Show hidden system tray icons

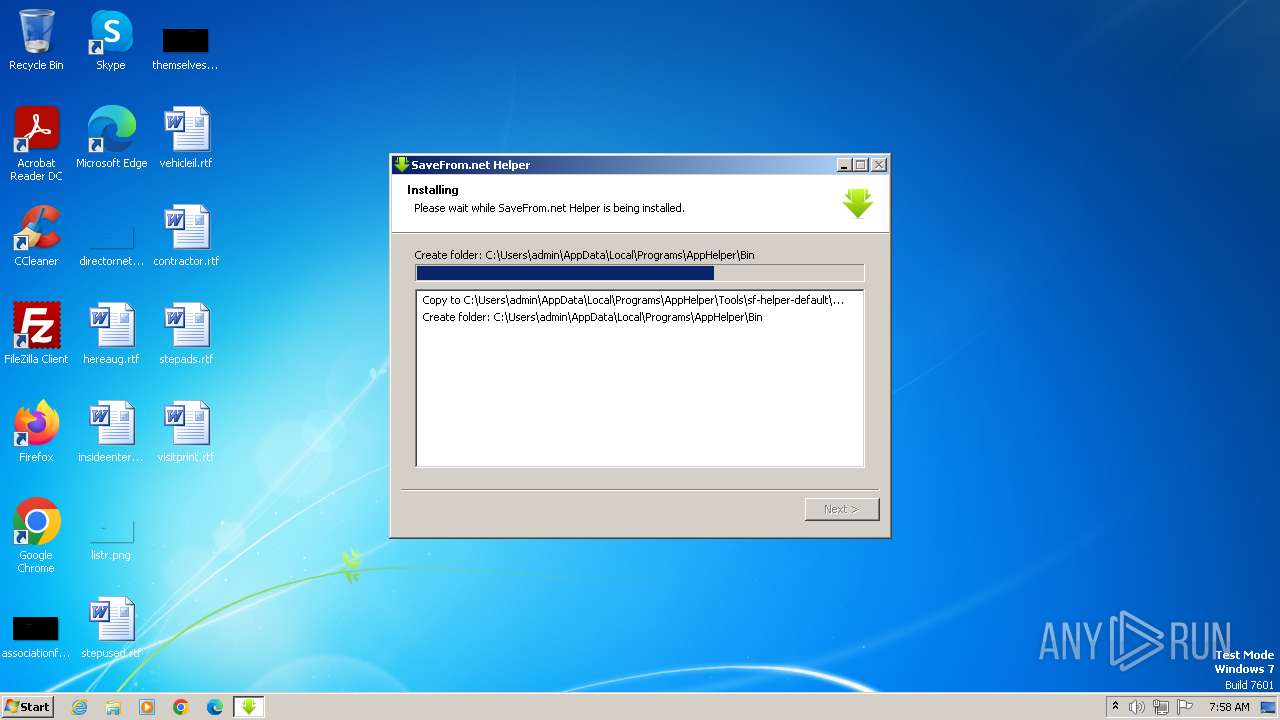click(x=1116, y=707)
